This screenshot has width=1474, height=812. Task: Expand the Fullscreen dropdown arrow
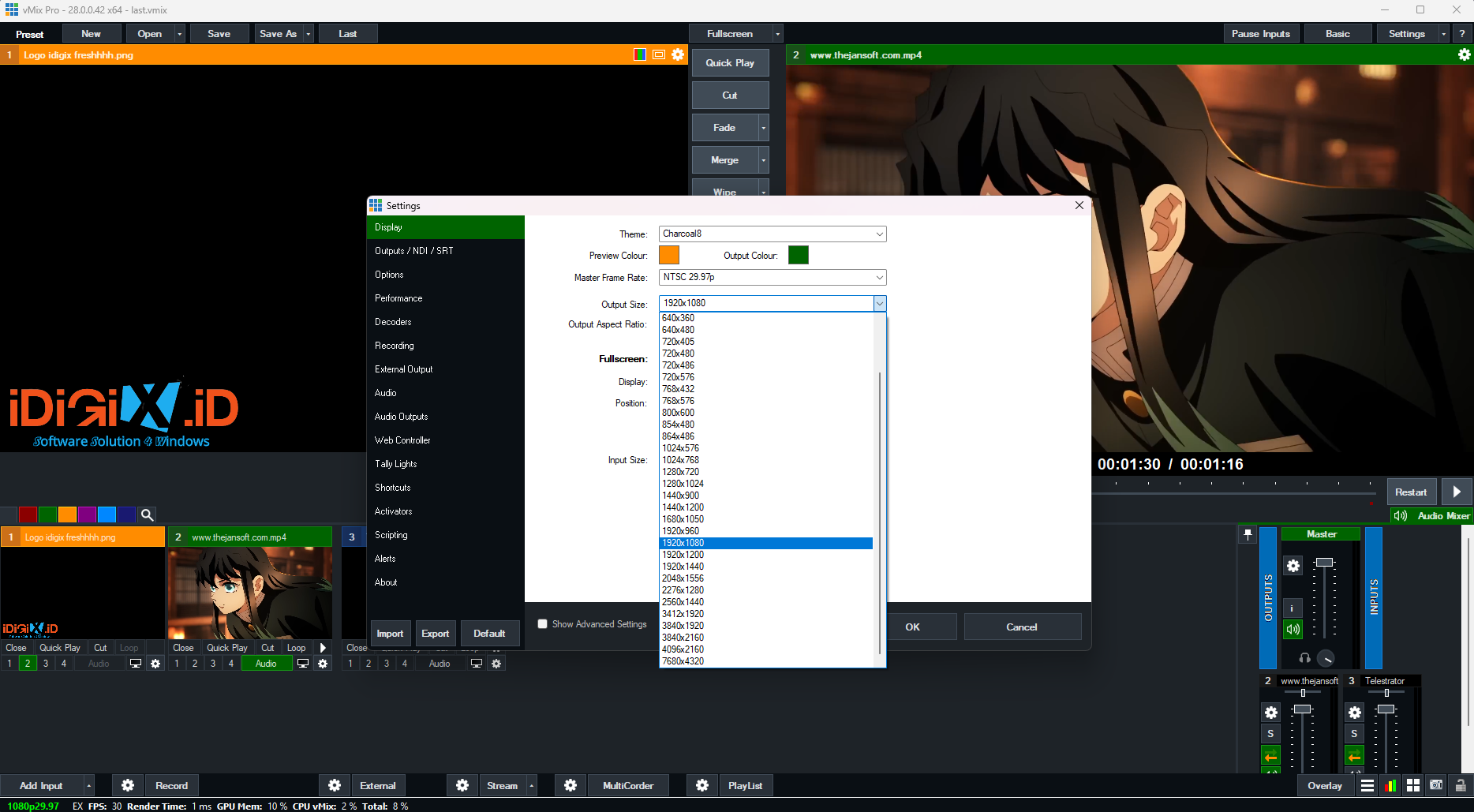[777, 34]
